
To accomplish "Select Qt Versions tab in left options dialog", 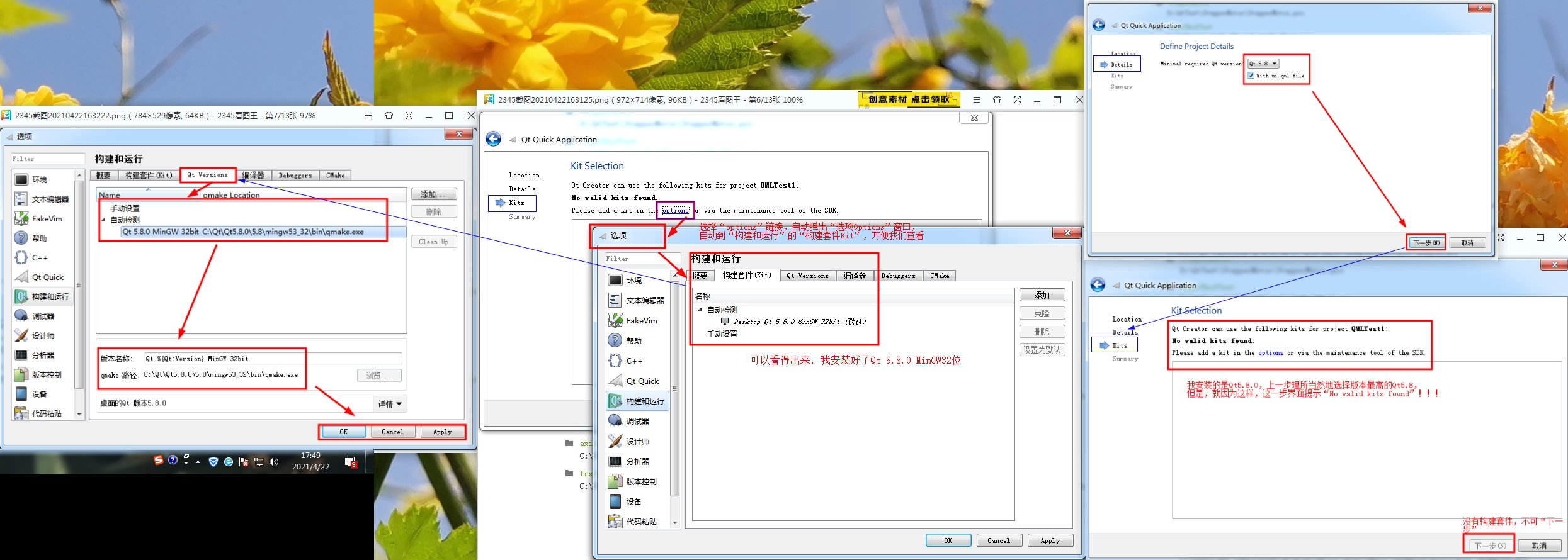I will [208, 175].
